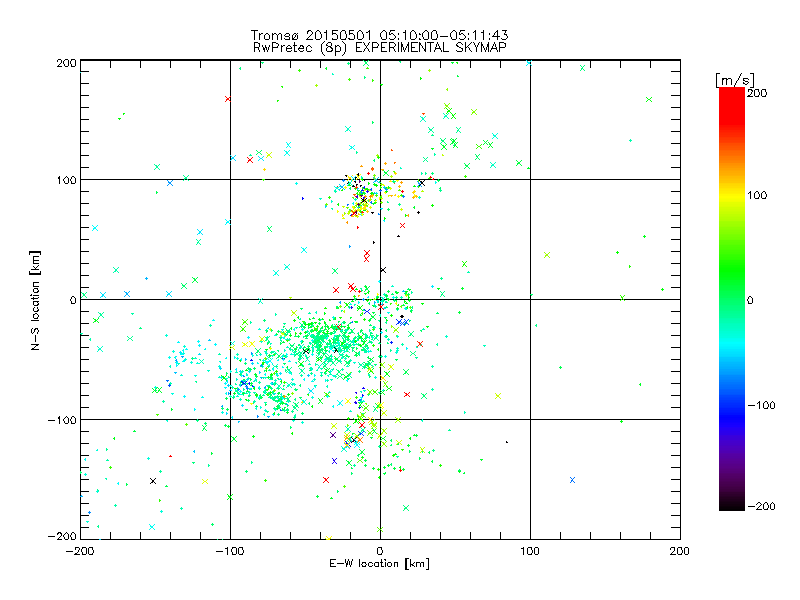Click colorbar tick label '-200'
The image size is (800, 600).
pos(761,506)
